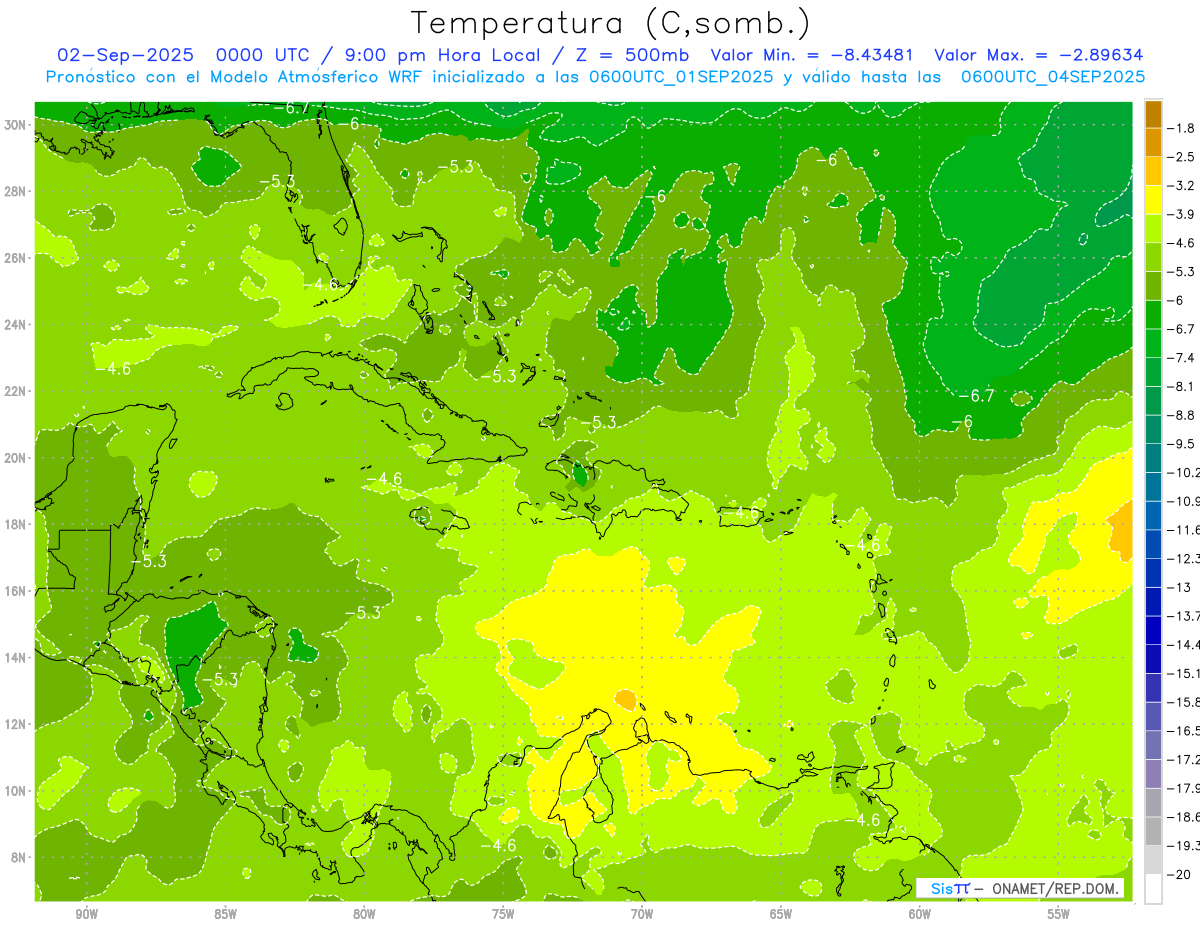Click the "-3.2" color scale label
This screenshot has width=1200, height=927.
[x=1181, y=186]
